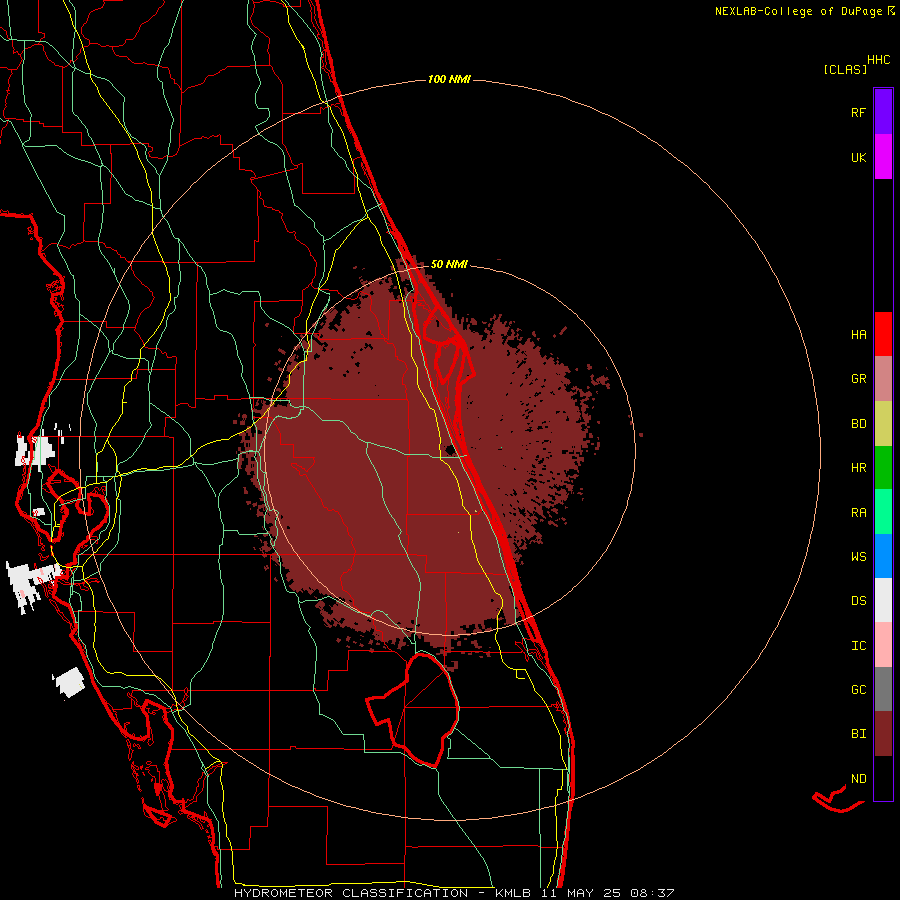This screenshot has height=900, width=900.
Task: Click the HR green legend swatch
Action: coord(883,467)
